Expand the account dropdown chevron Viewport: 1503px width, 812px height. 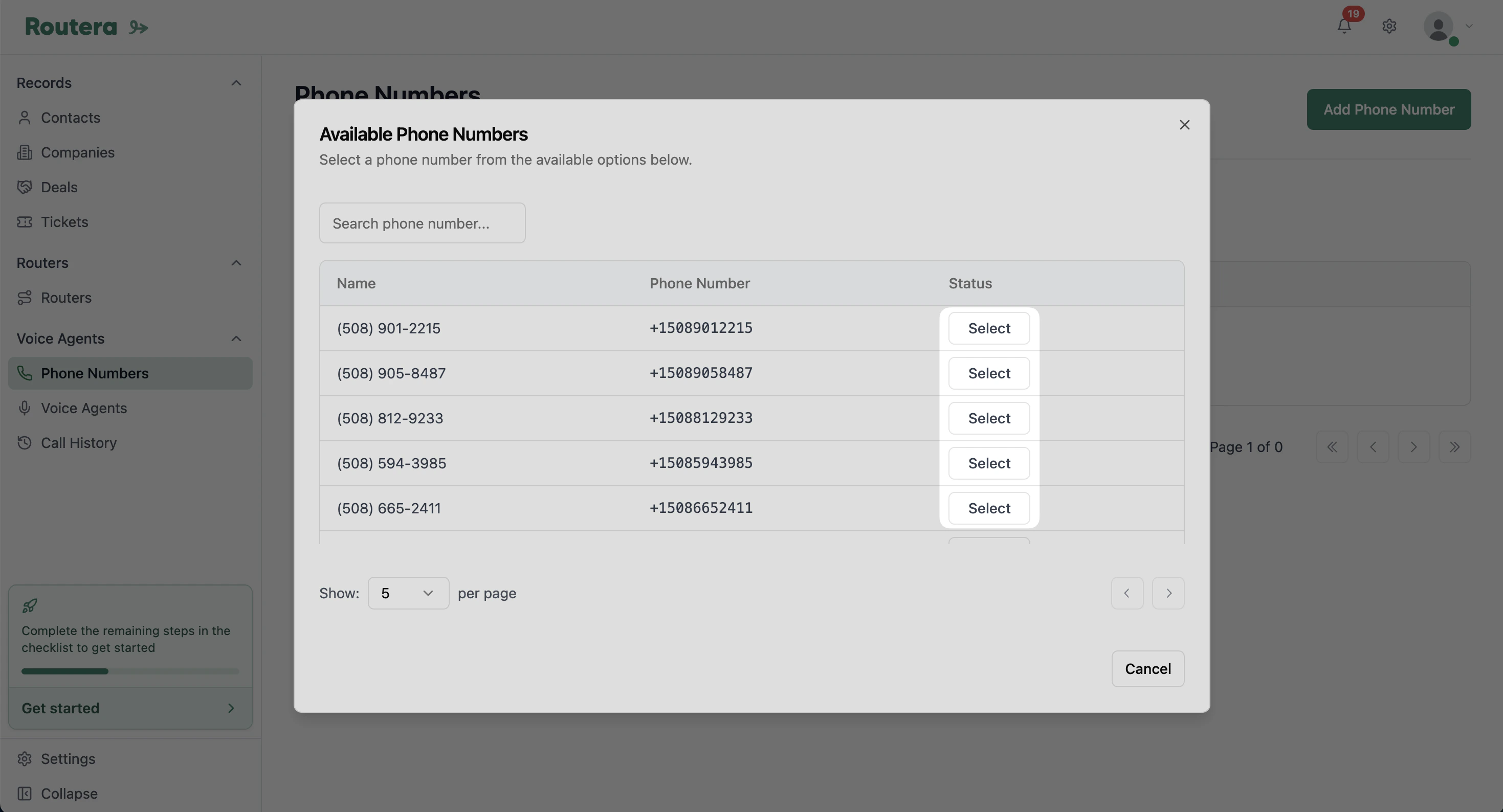pyautogui.click(x=1469, y=26)
